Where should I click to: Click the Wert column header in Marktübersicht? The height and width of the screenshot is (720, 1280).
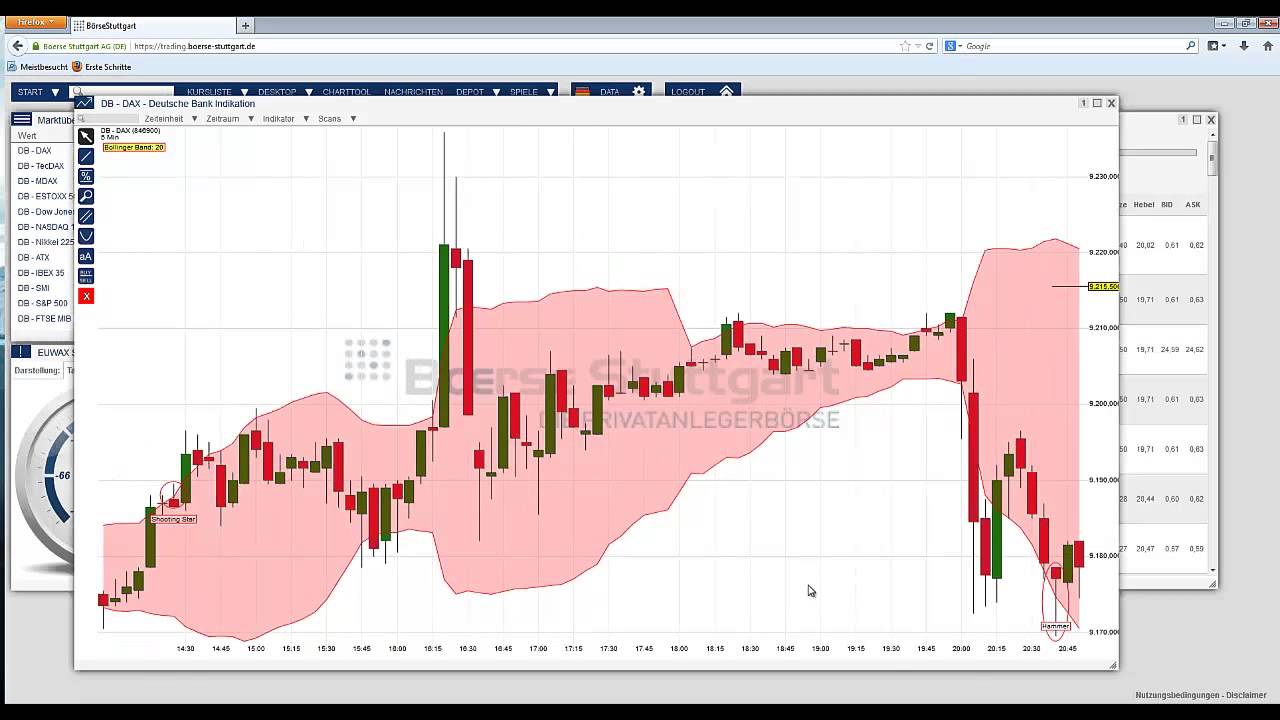pyautogui.click(x=27, y=135)
